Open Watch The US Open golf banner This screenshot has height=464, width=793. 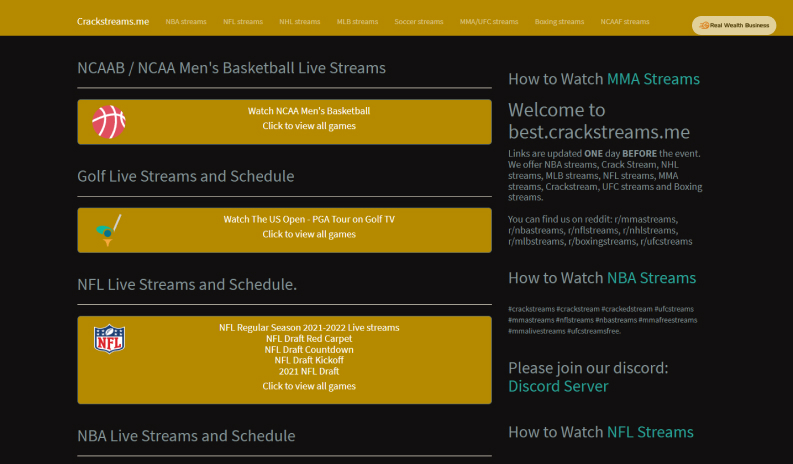coord(309,219)
